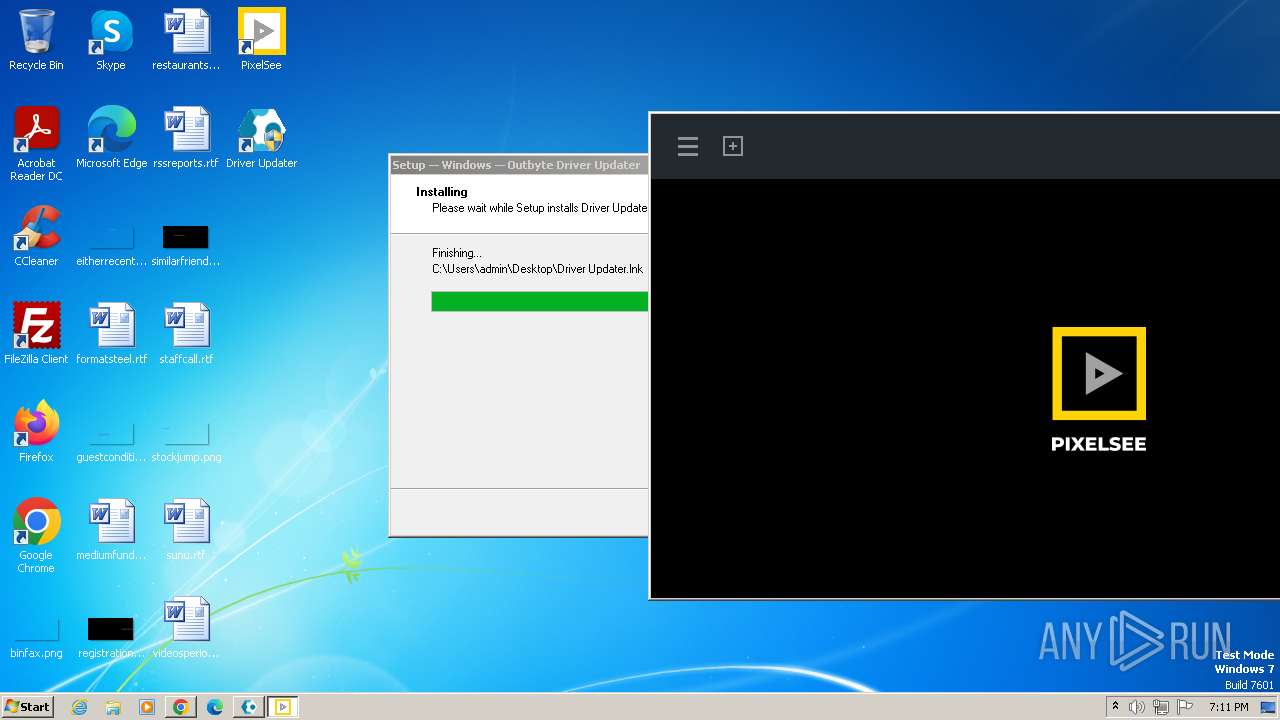Select the videosperio document on the desktop
The image size is (1280, 720).
pos(186,628)
